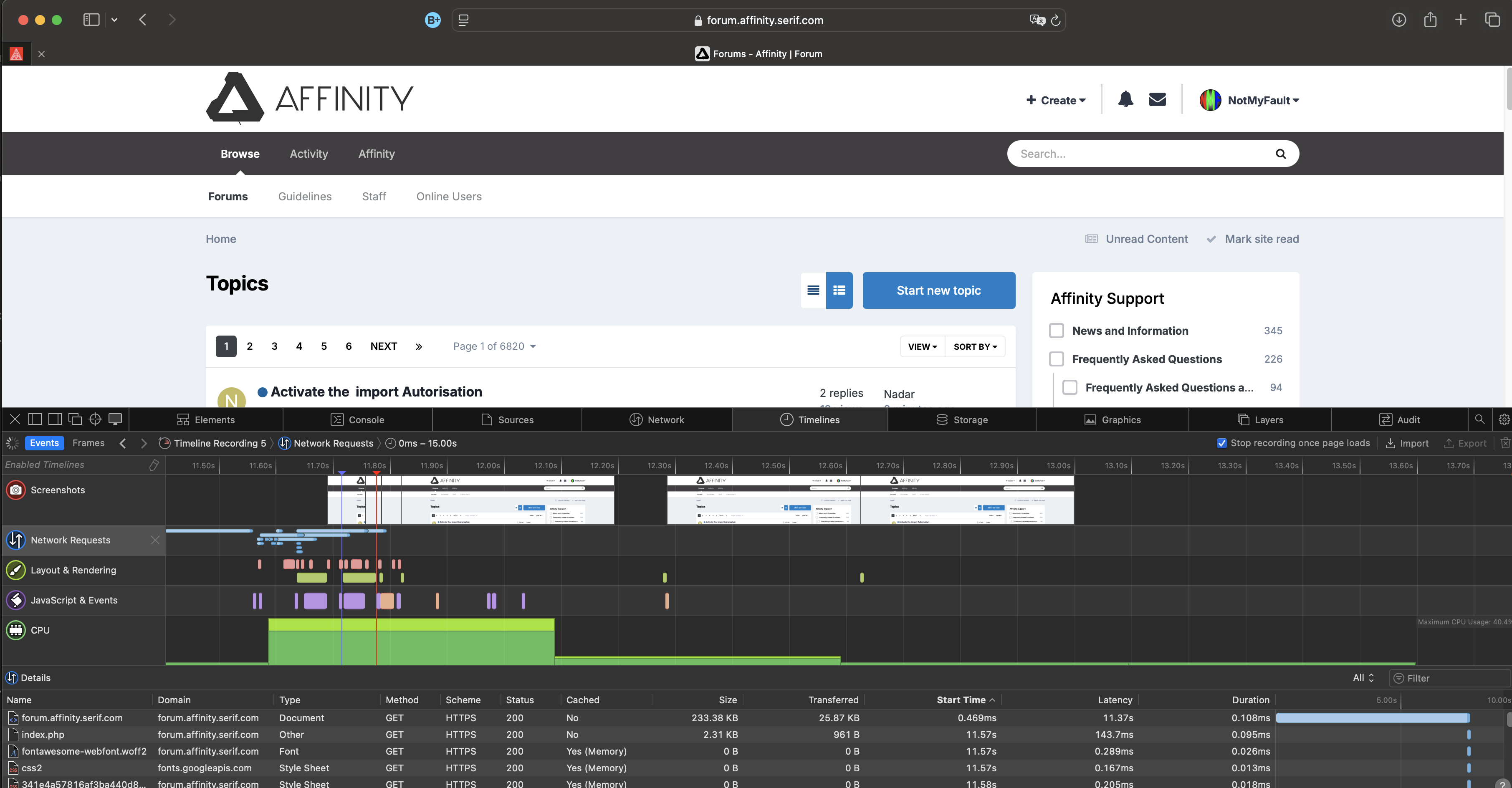
Task: Toggle Stop recording once page loads
Action: click(1221, 443)
